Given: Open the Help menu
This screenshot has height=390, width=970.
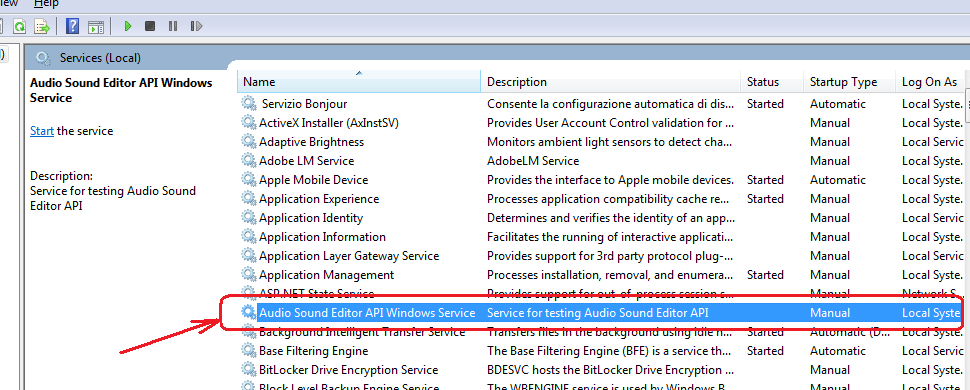Looking at the screenshot, I should 46,4.
